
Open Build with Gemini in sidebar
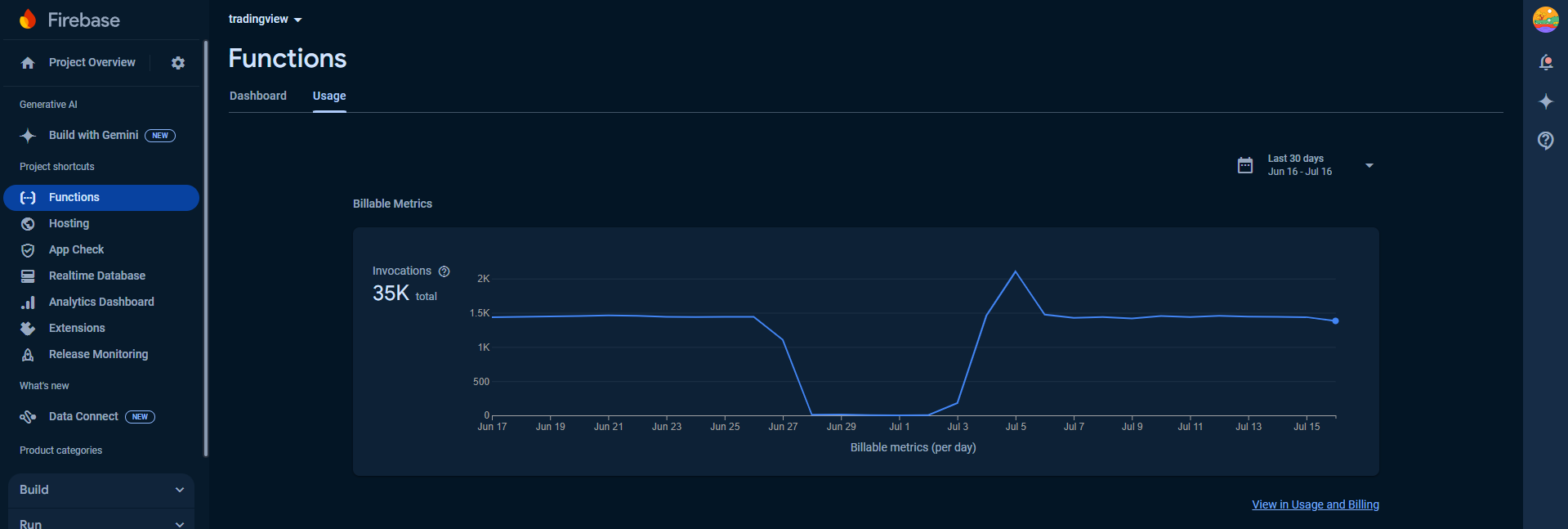pyautogui.click(x=94, y=136)
